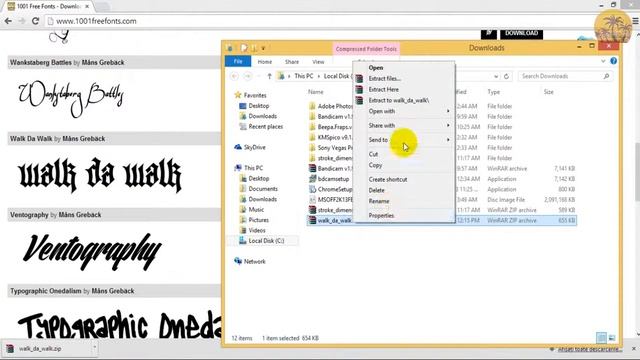Select Extract to walk_da_walk\ option
The width and height of the screenshot is (640, 360).
[x=399, y=100]
